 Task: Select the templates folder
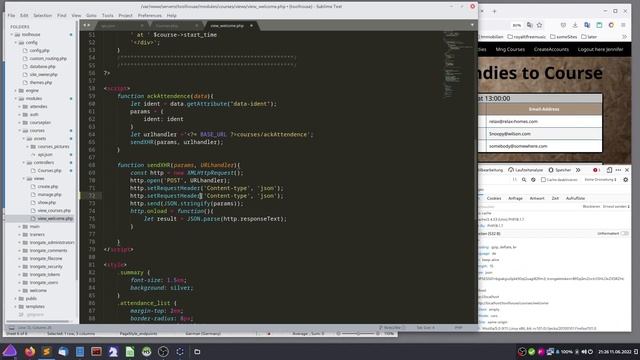(x=35, y=307)
